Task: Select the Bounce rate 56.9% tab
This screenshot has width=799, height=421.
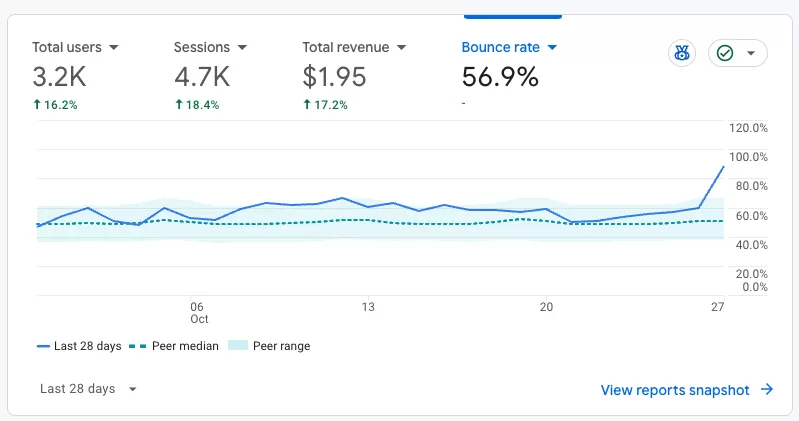Action: tap(510, 74)
